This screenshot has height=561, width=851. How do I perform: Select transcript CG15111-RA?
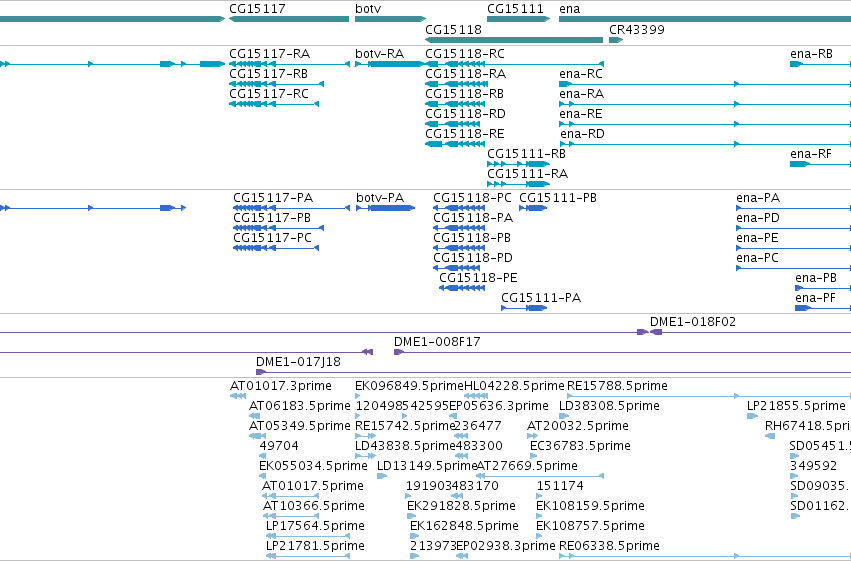528,174
